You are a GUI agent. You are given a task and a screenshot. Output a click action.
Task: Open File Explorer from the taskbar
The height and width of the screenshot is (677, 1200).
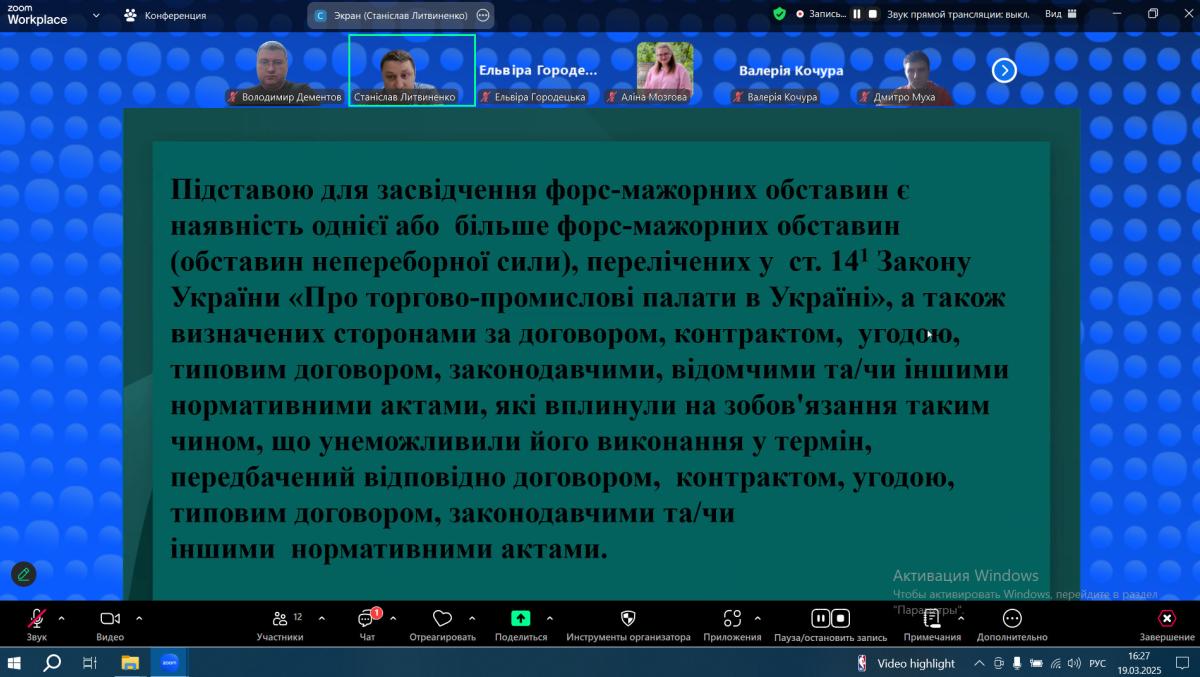(129, 662)
